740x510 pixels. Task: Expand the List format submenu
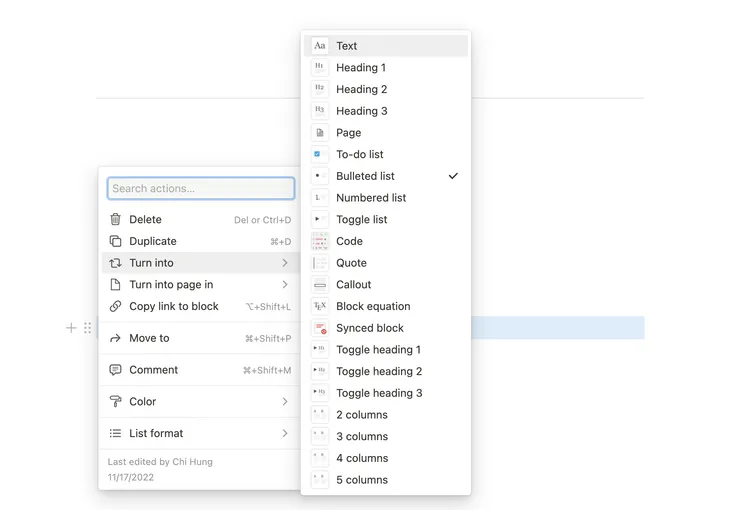coord(285,434)
